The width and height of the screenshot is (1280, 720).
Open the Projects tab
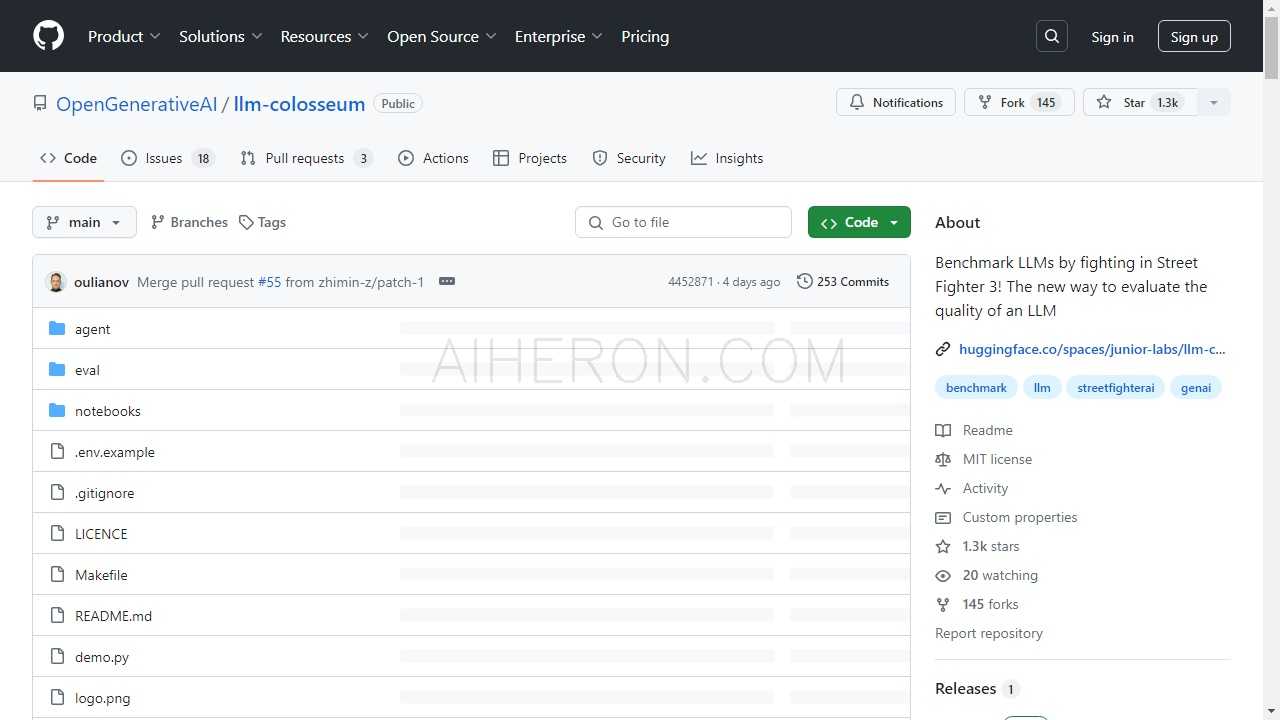tap(530, 158)
